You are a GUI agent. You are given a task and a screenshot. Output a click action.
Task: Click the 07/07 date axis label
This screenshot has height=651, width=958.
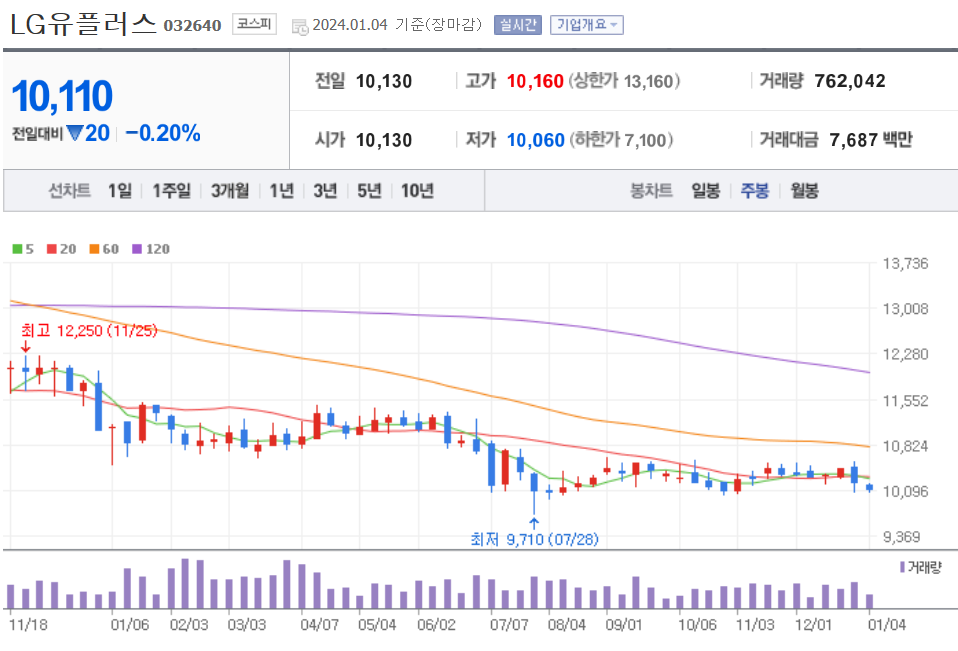click(509, 625)
